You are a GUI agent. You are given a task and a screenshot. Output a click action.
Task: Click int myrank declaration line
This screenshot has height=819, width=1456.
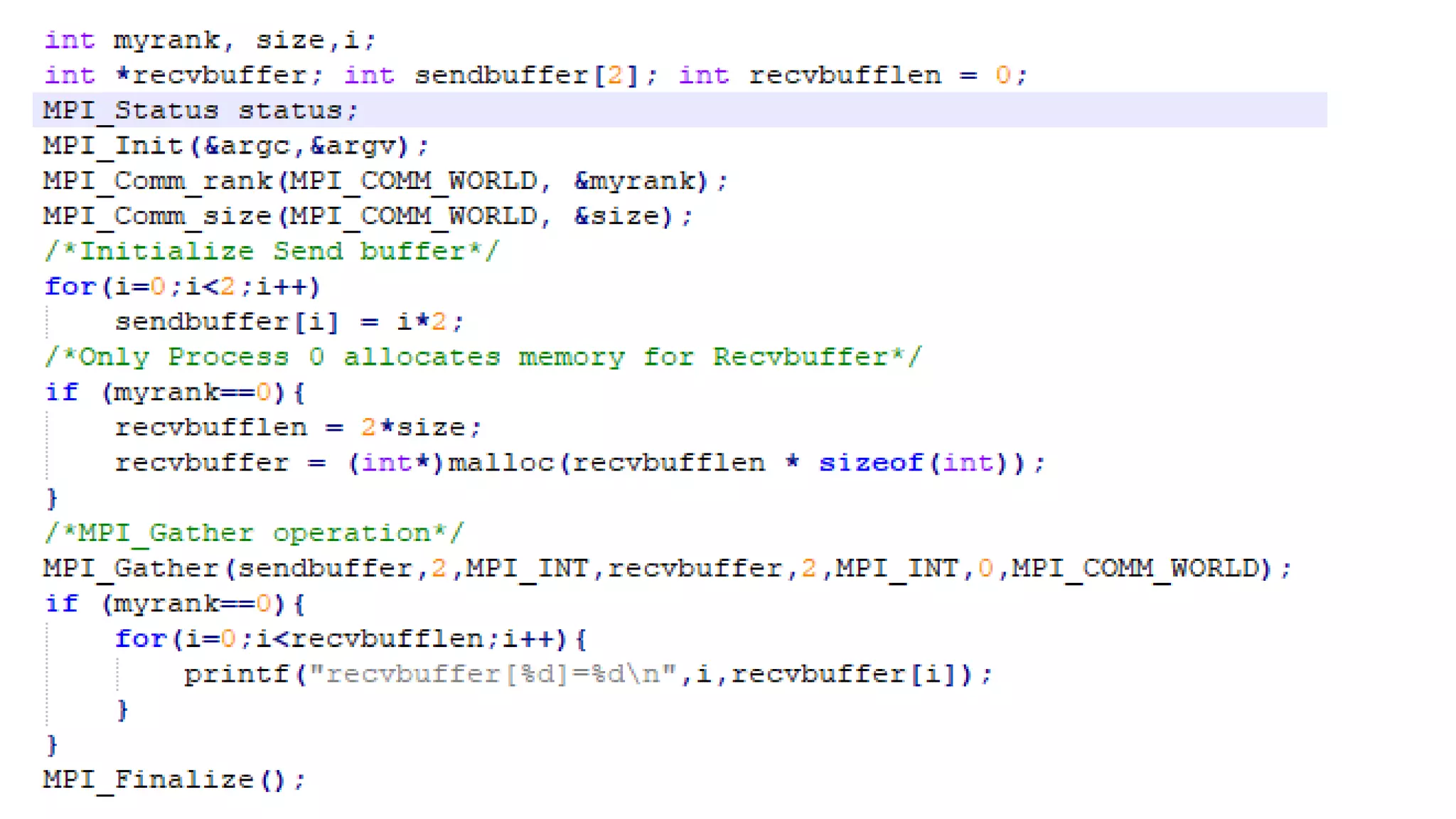pyautogui.click(x=209, y=40)
